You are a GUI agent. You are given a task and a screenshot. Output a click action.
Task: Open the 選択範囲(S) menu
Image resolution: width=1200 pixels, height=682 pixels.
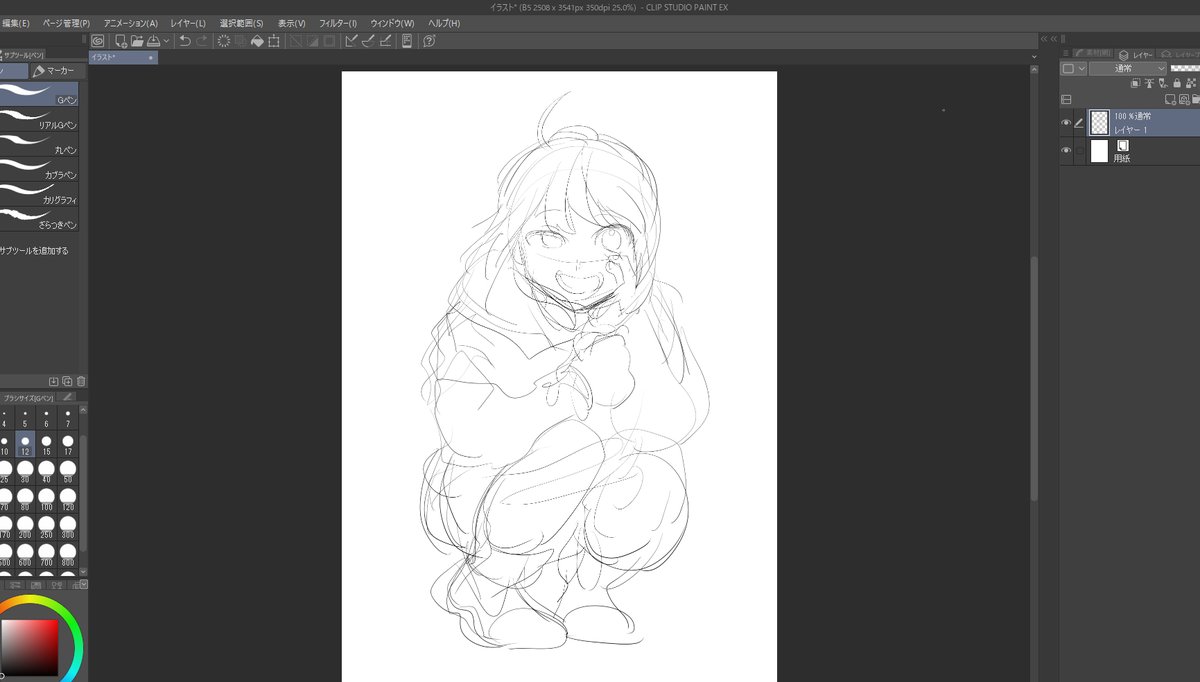pos(242,23)
